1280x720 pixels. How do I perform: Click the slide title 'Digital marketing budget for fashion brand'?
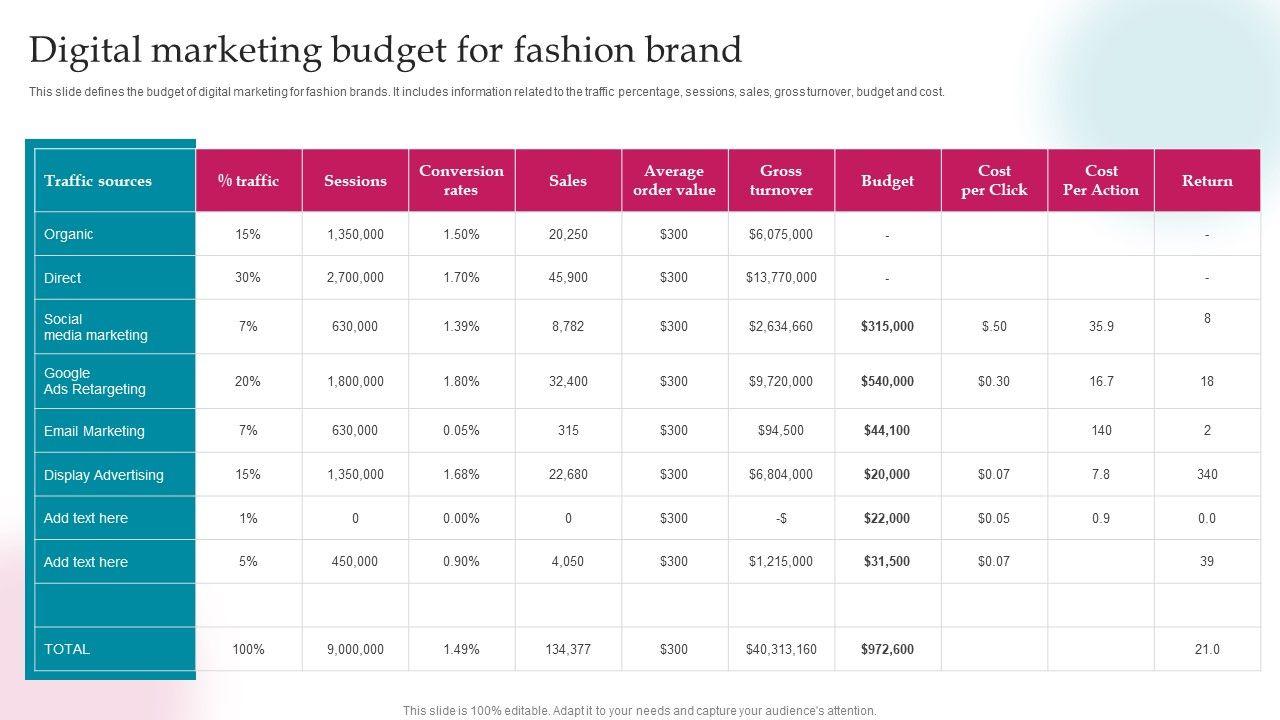point(385,49)
